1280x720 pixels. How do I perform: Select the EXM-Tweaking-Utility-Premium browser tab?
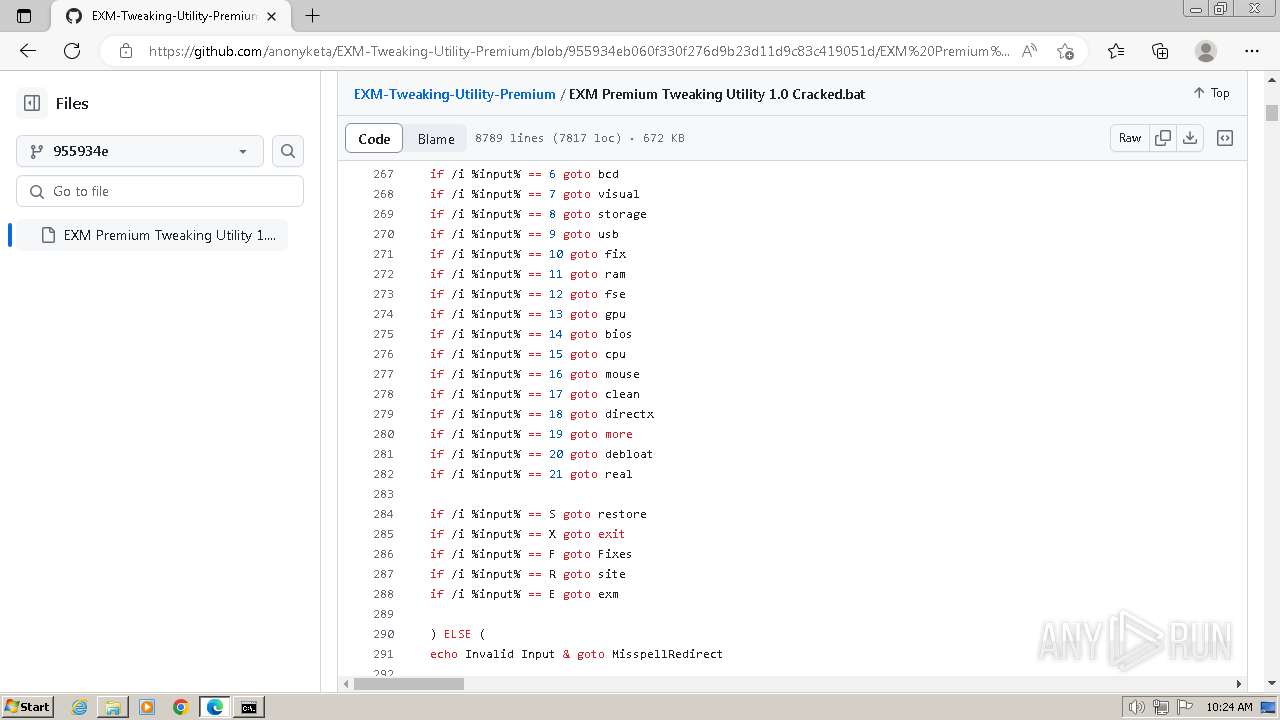tap(170, 16)
